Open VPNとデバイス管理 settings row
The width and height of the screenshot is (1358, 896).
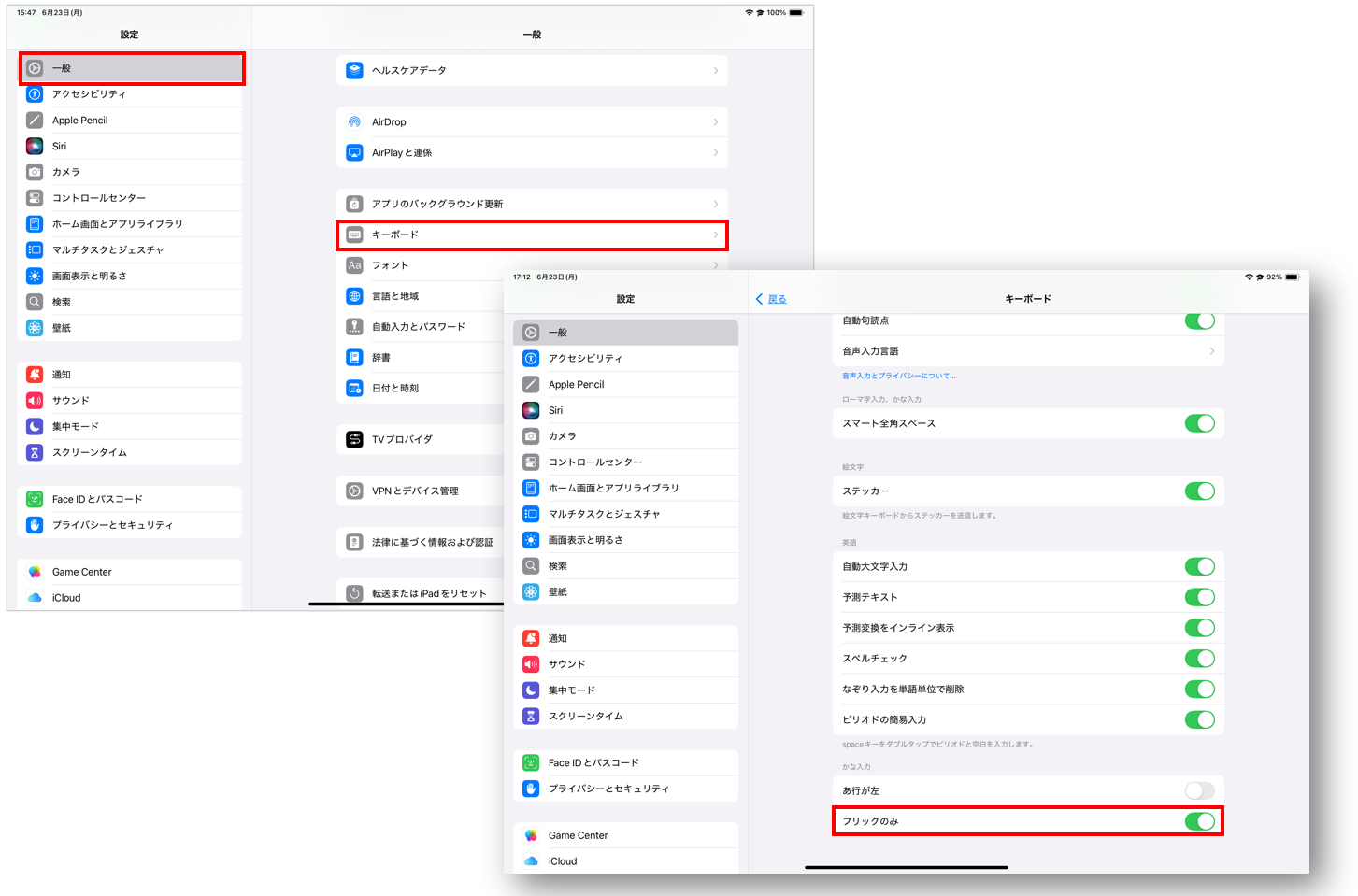point(421,491)
